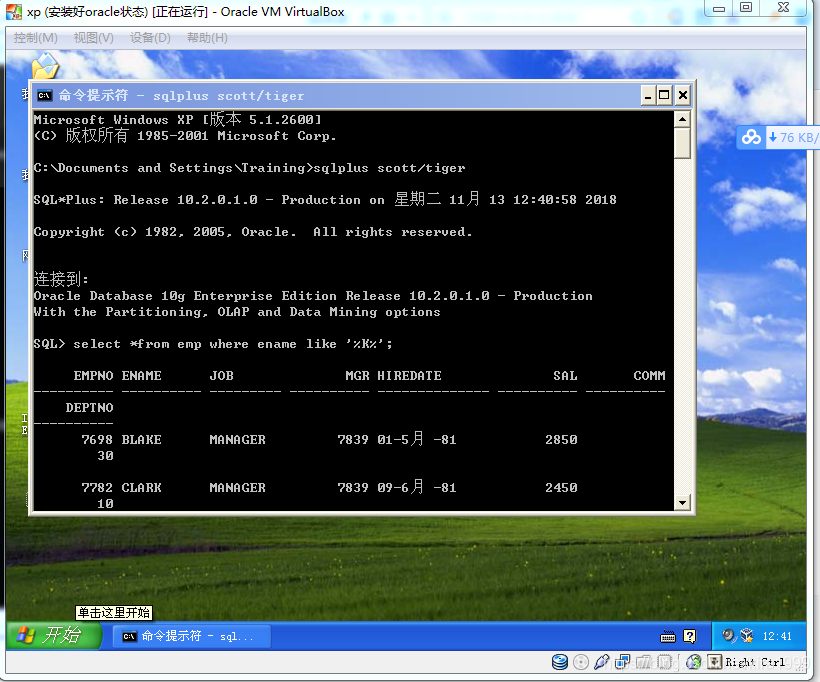Click the XP taskbar clock 12:41
820x682 pixels.
[x=777, y=636]
